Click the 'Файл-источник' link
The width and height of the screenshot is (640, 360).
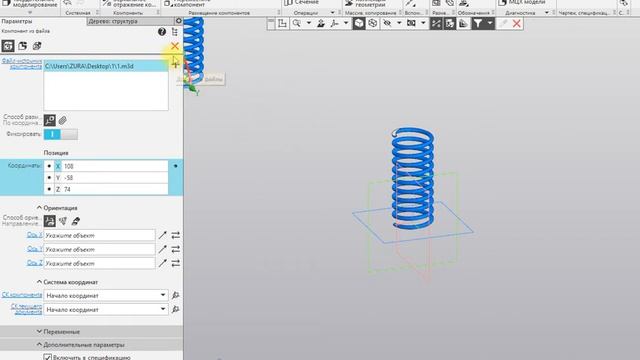coord(22,64)
